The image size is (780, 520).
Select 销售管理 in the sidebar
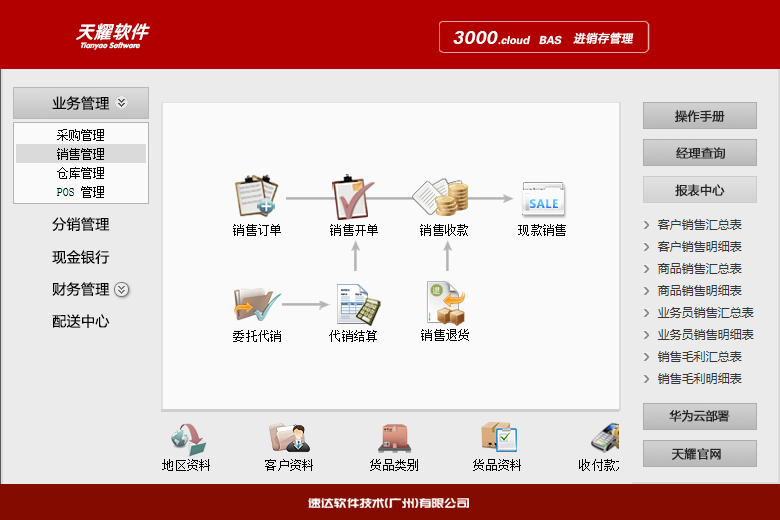(x=81, y=154)
